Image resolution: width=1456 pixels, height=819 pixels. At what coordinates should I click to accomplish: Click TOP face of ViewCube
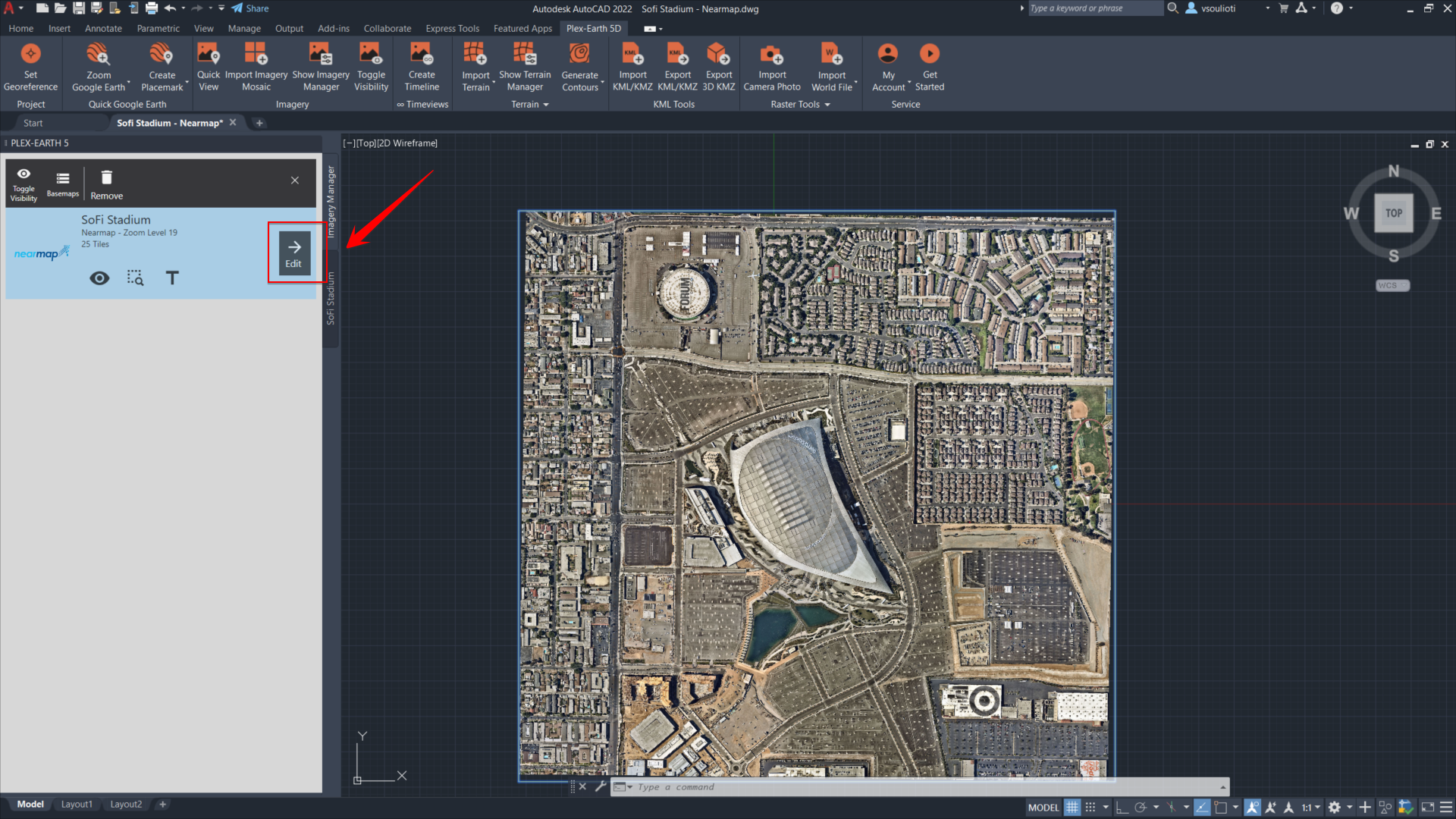coord(1394,213)
